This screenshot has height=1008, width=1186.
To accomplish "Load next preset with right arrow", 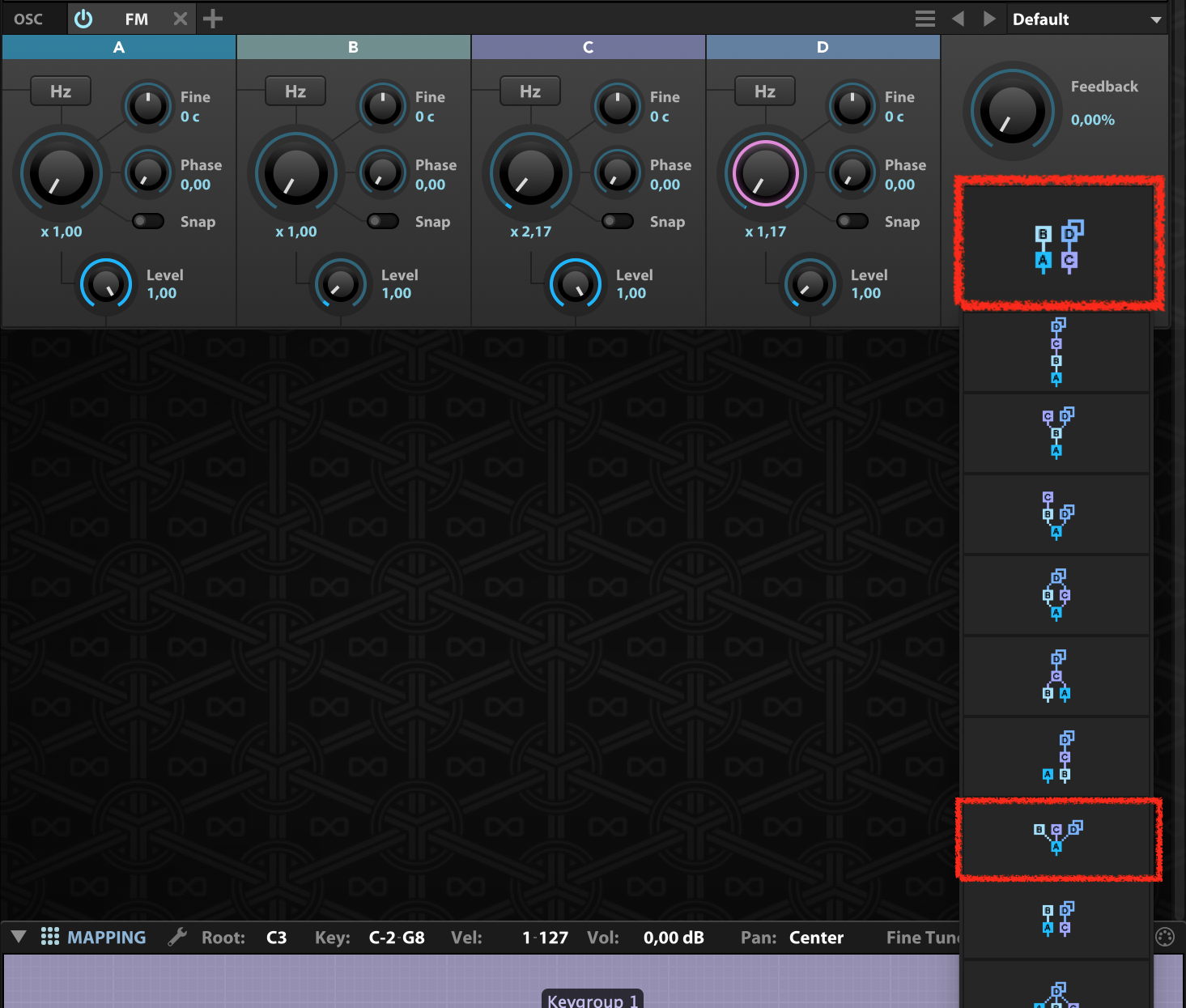I will 989,19.
